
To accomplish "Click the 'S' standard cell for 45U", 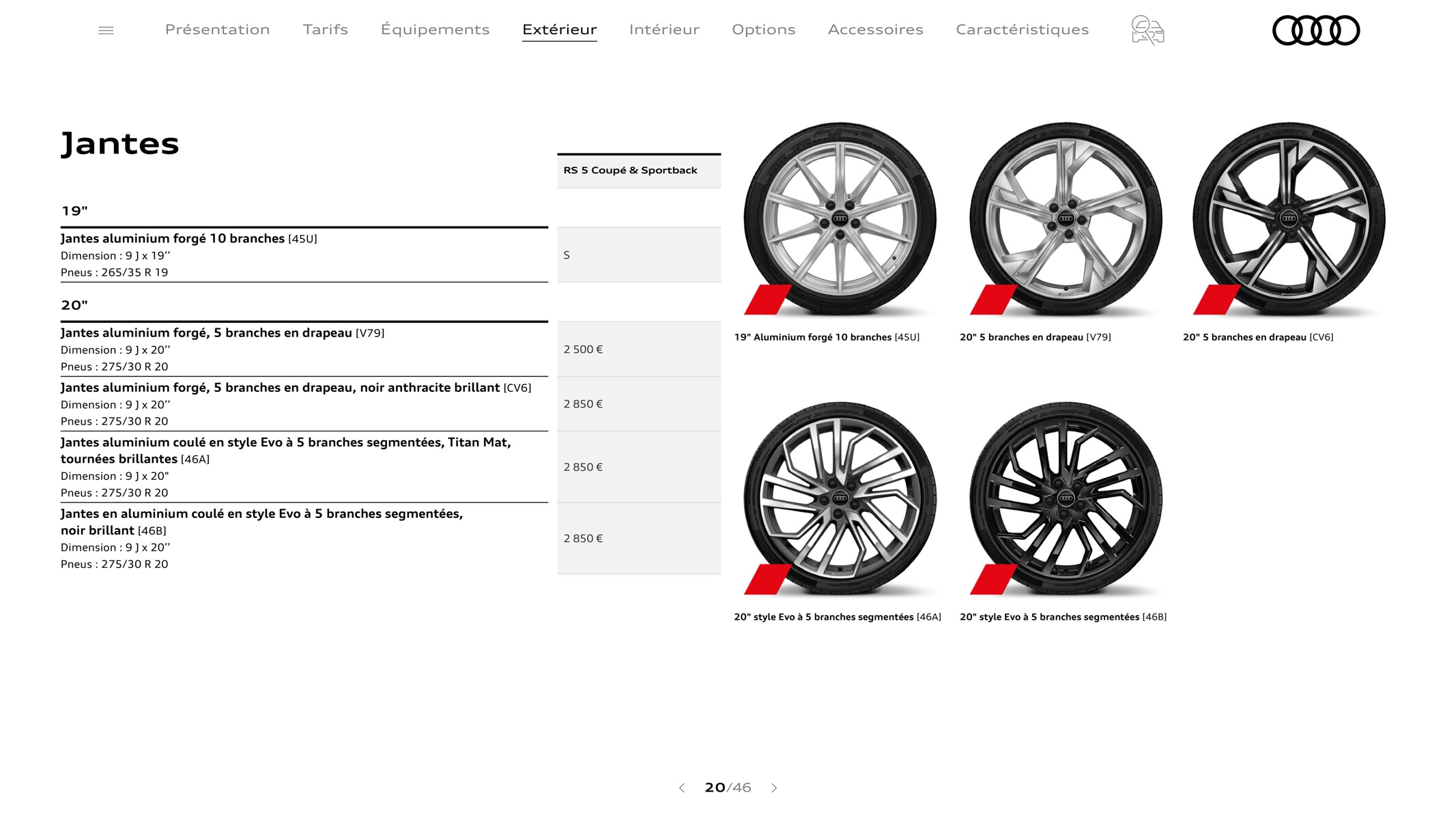I will coord(639,255).
